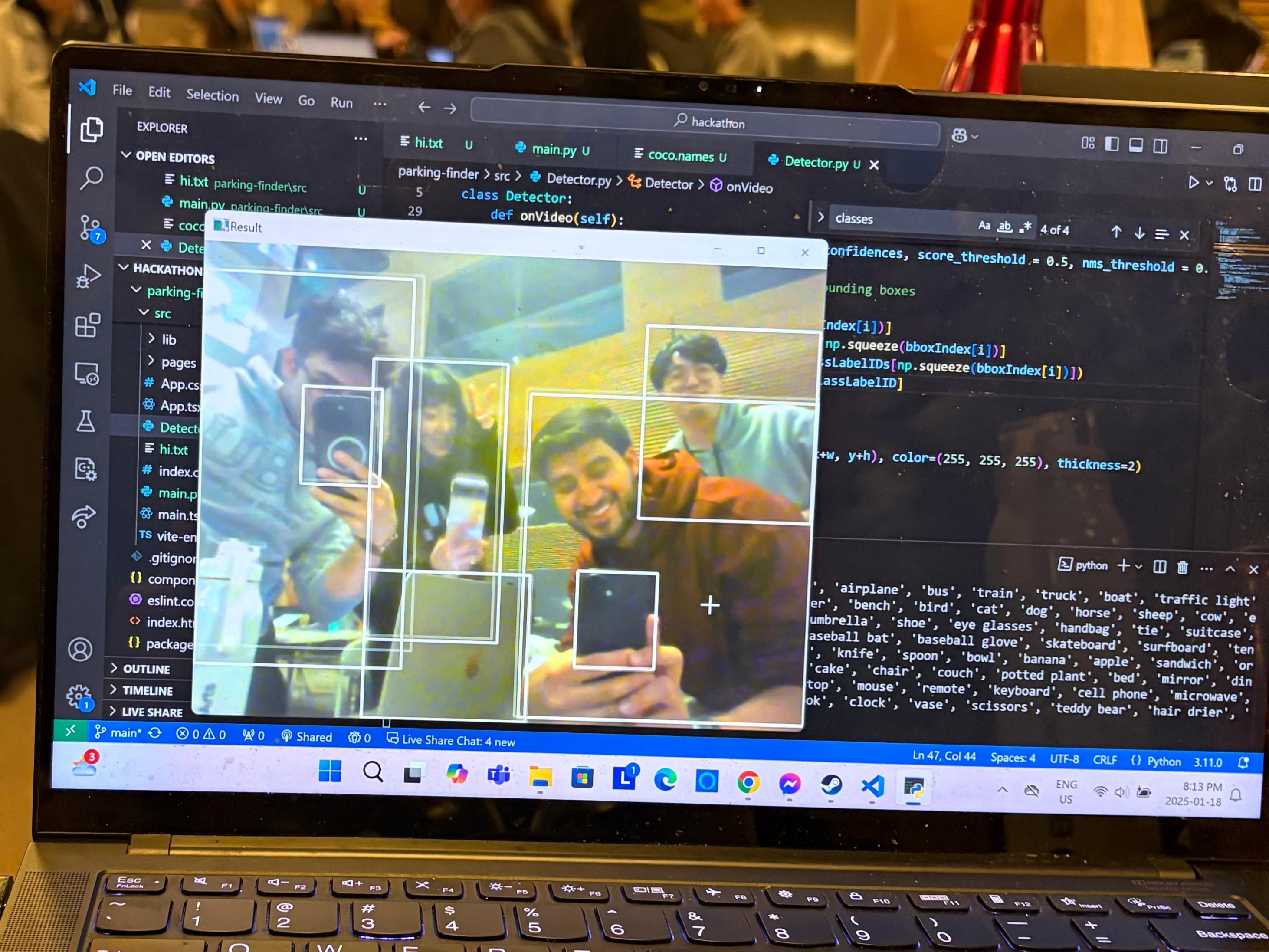1269x952 pixels.
Task: Open the Selection menu
Action: pos(212,95)
